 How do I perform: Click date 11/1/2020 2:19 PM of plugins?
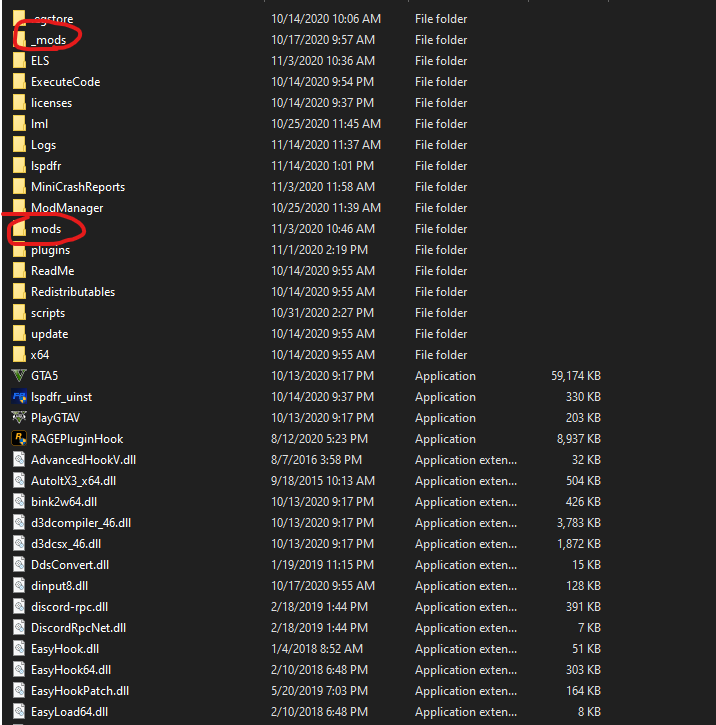319,250
